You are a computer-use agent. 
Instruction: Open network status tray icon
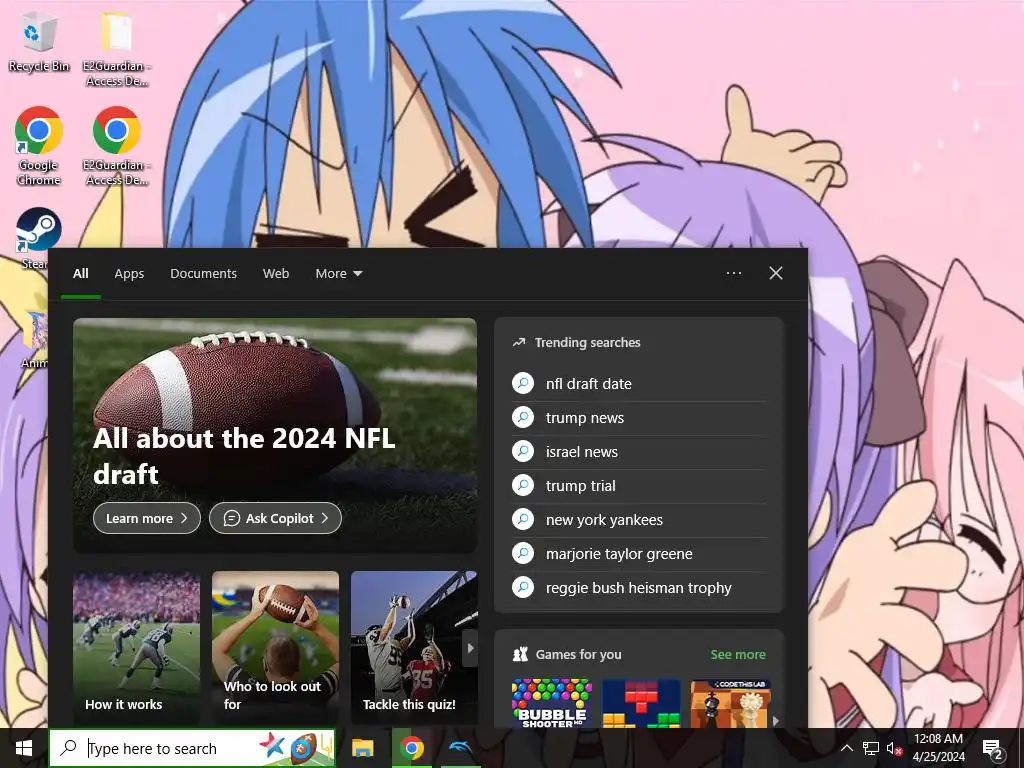pos(871,748)
